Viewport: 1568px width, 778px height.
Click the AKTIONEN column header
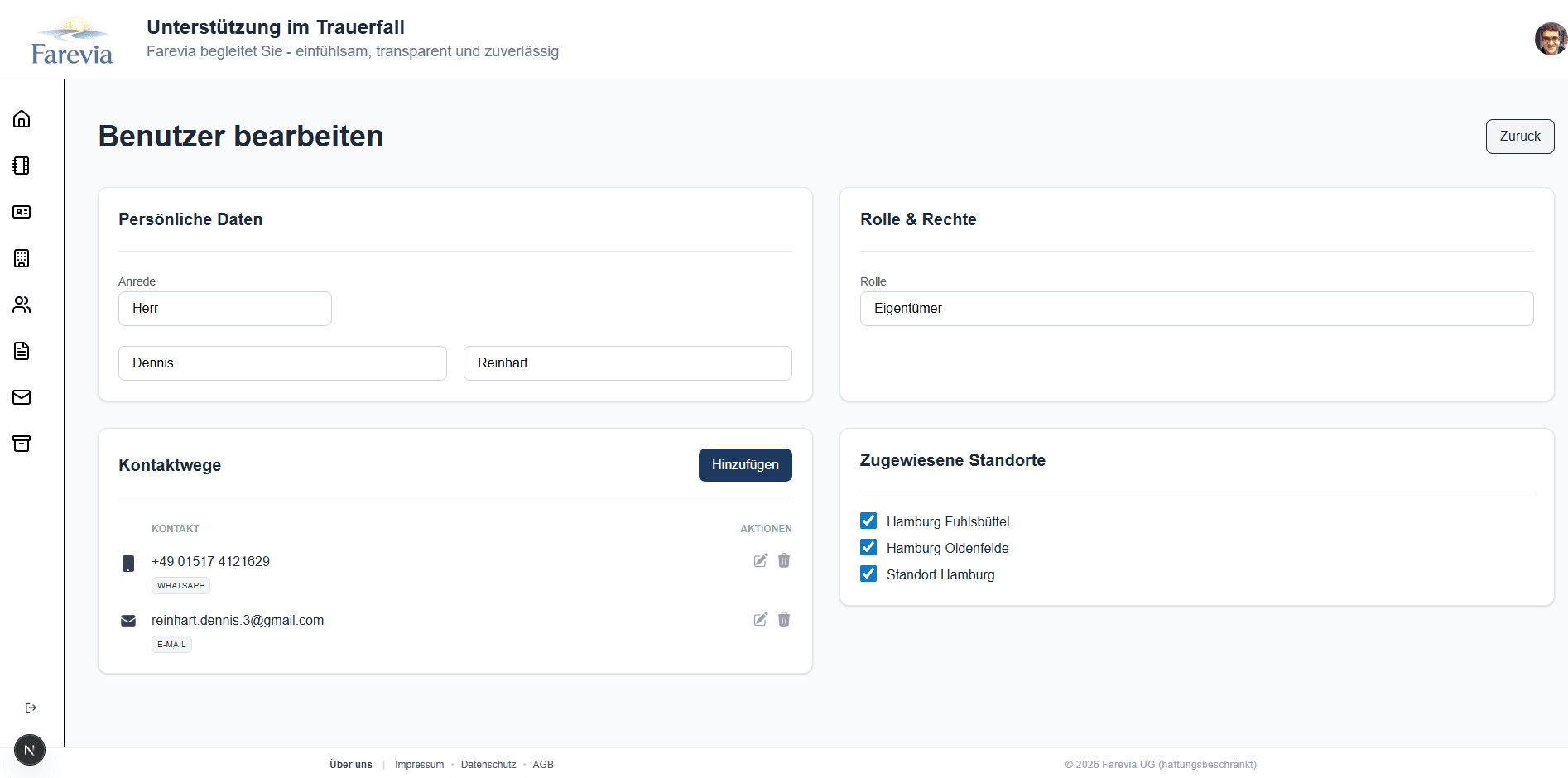[x=766, y=529]
